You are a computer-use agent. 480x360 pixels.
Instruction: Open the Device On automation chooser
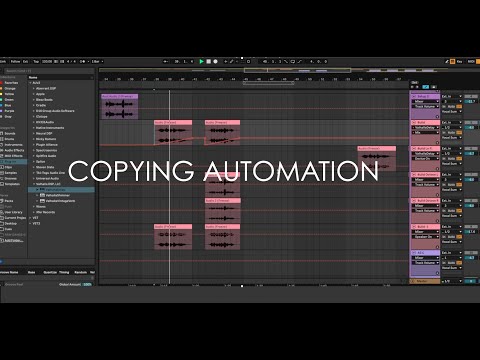coord(426,159)
